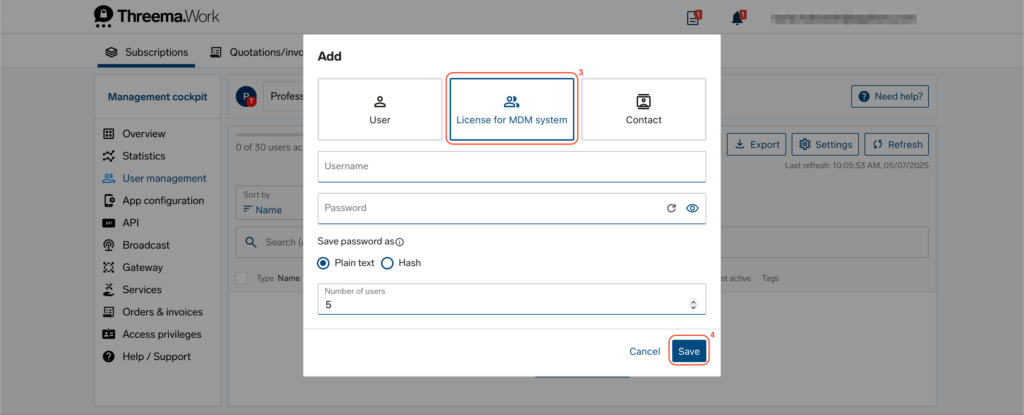Select the User option card

[x=380, y=109]
